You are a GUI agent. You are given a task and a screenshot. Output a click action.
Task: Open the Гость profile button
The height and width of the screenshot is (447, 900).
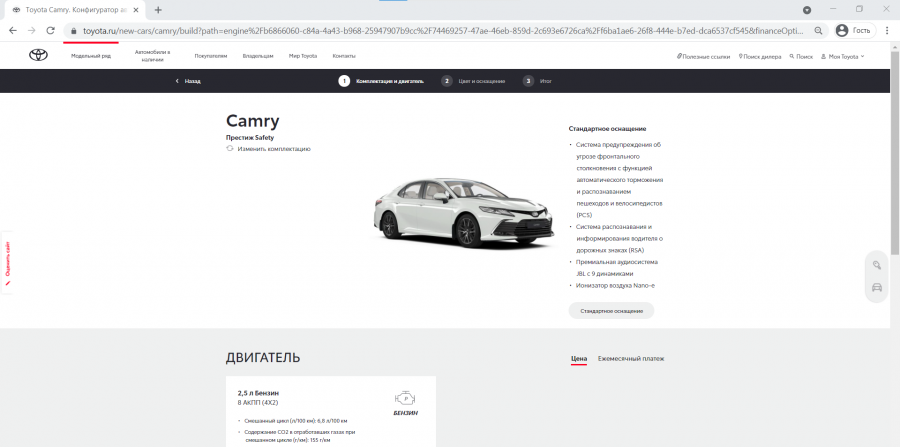pyautogui.click(x=855, y=30)
